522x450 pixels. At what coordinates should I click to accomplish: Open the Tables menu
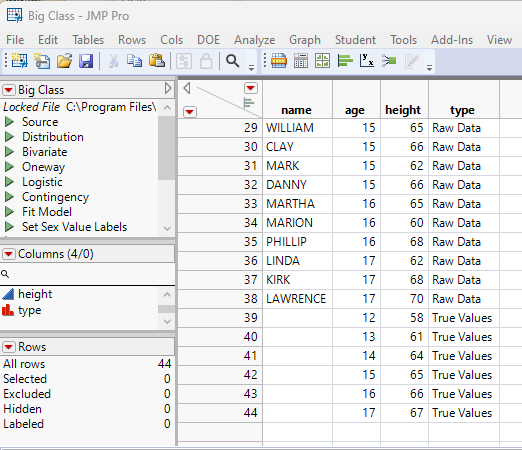[88, 40]
